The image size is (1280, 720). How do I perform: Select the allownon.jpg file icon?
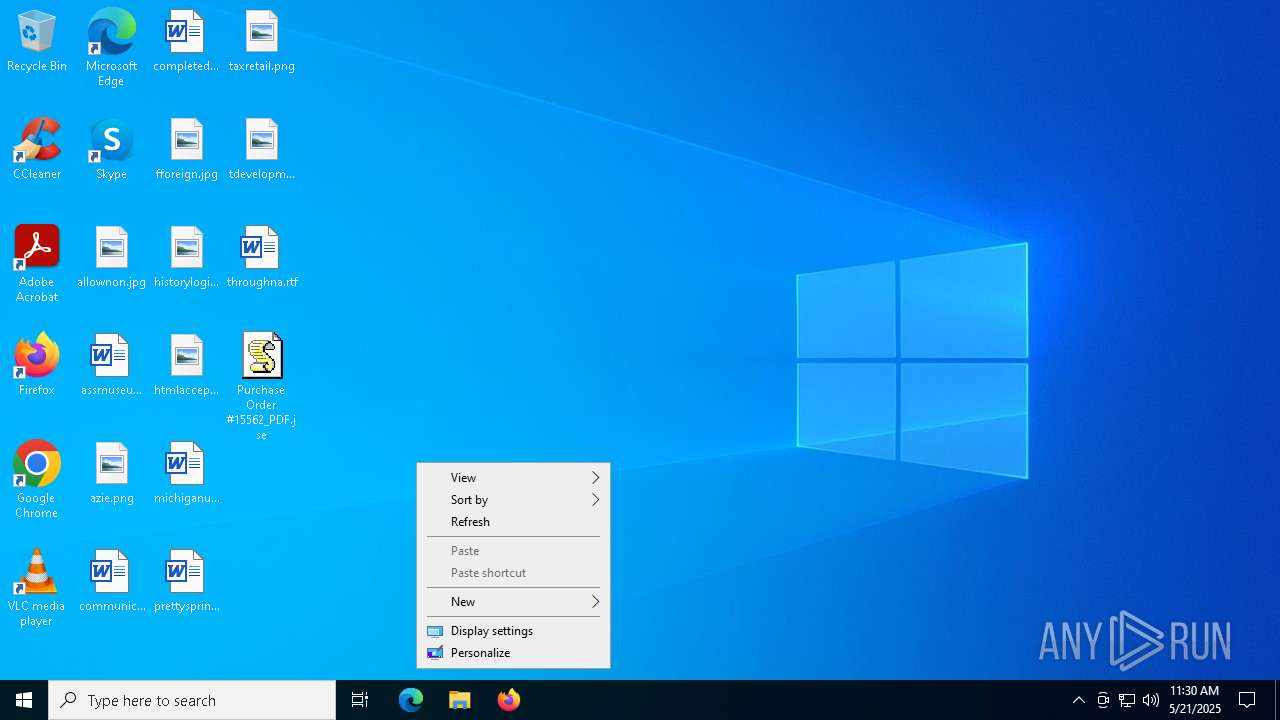pos(111,257)
